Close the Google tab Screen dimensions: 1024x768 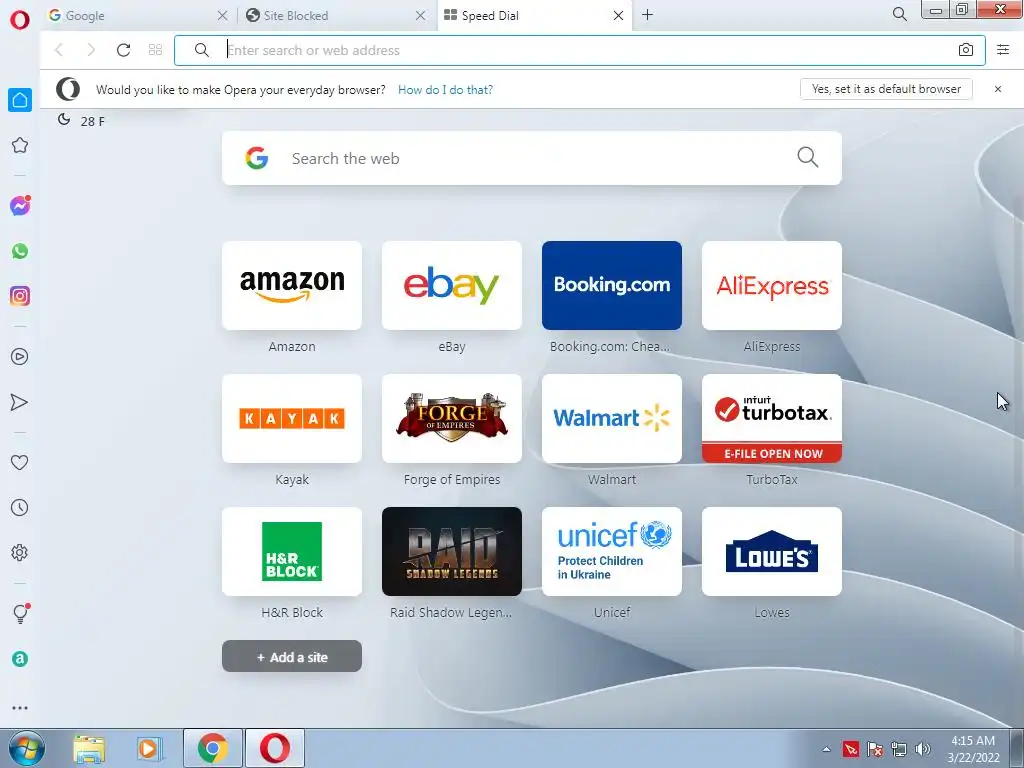222,16
